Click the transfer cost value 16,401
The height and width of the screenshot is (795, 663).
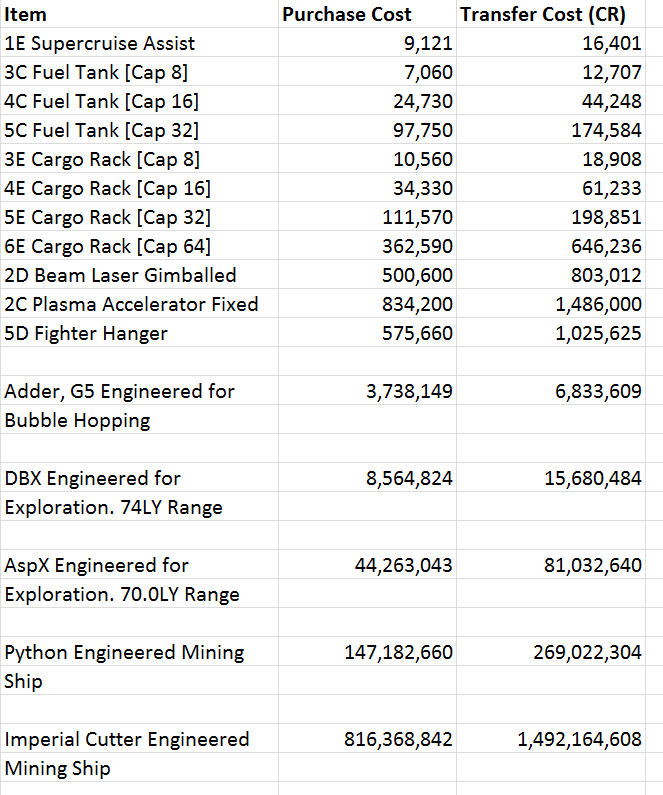pos(611,43)
